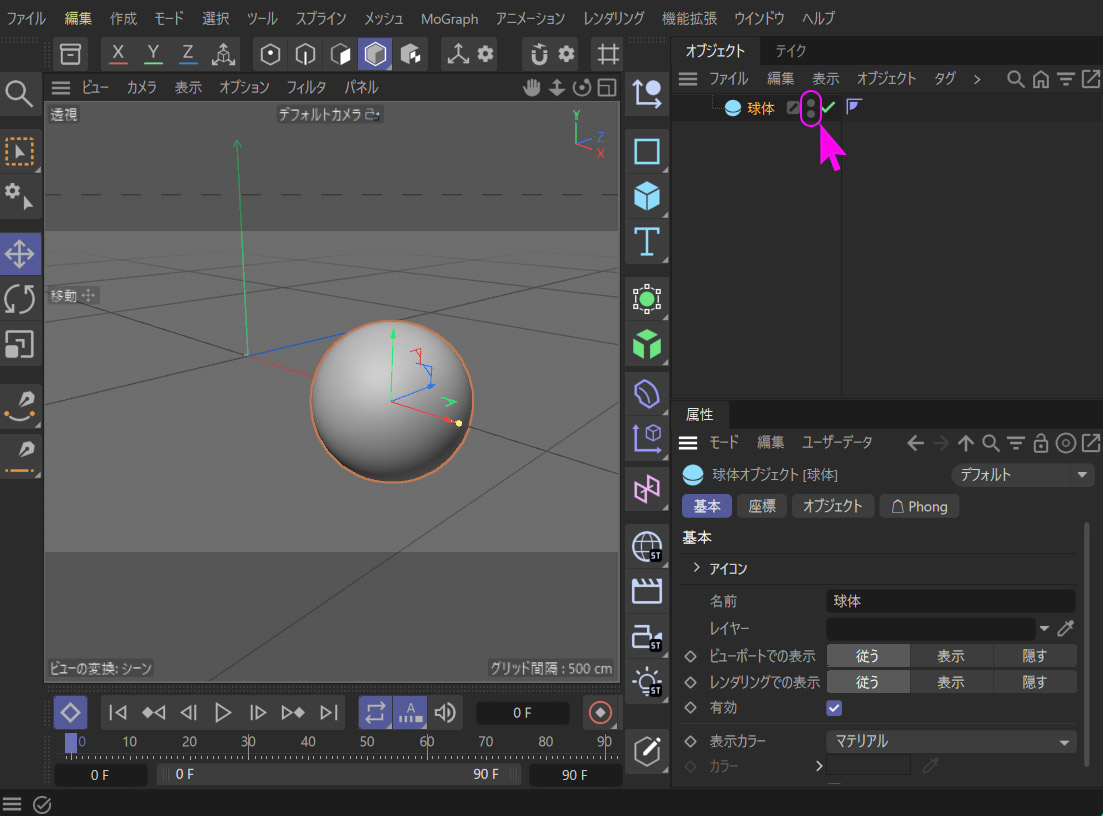This screenshot has width=1103, height=816.
Task: Click the cube primitive icon
Action: click(647, 196)
